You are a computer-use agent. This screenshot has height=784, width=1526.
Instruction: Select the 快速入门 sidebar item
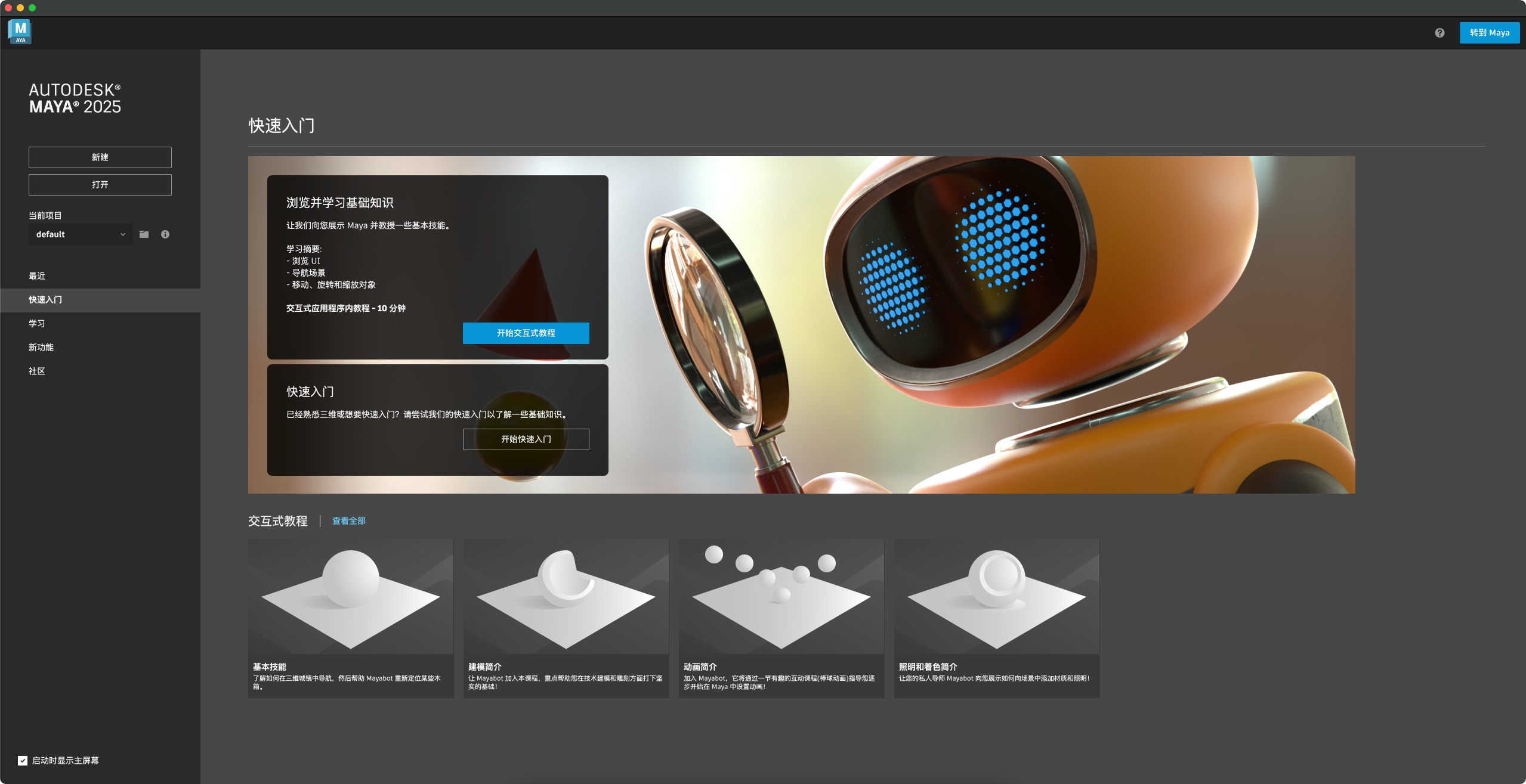(100, 300)
